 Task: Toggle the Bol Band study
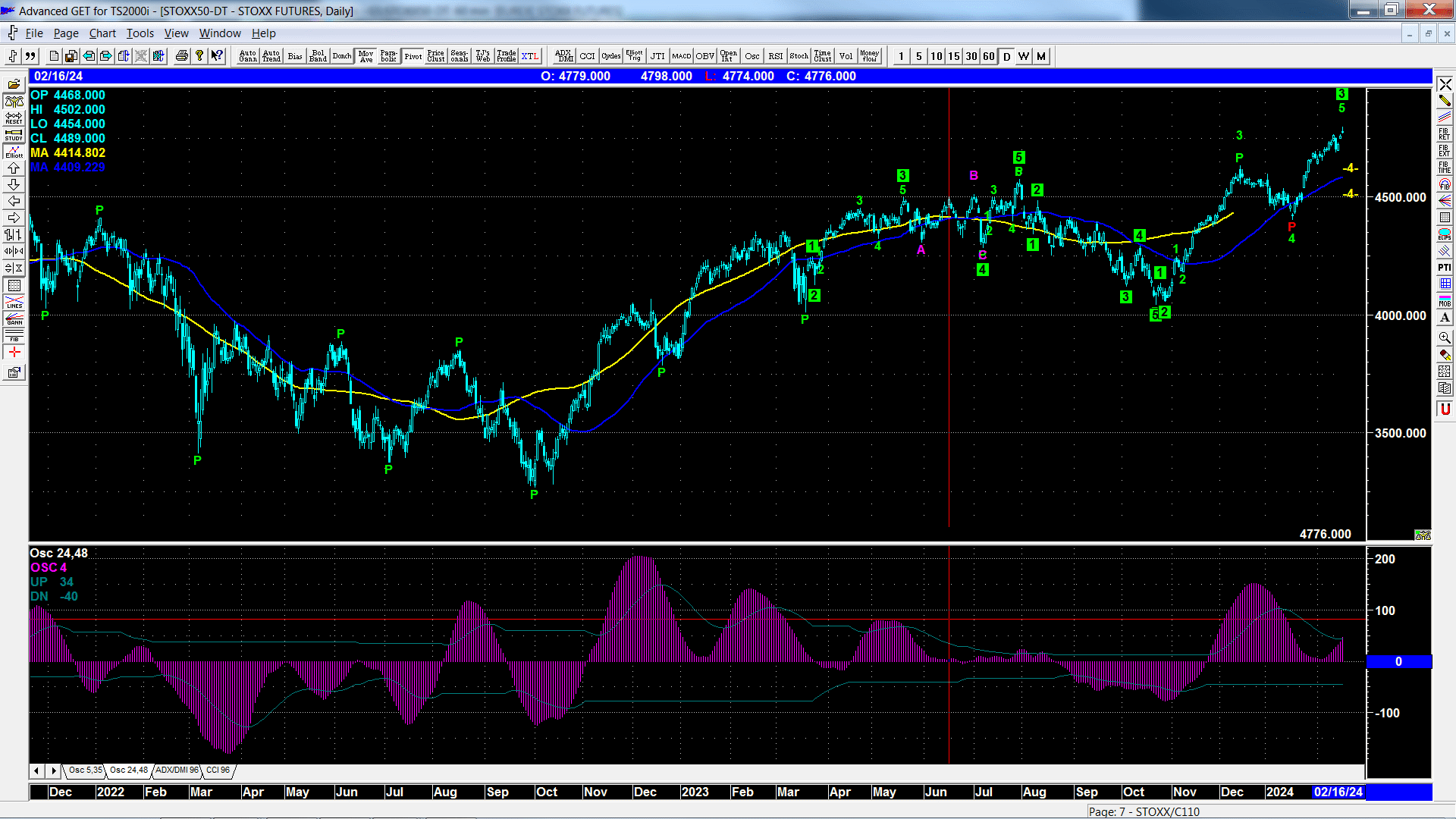(318, 56)
